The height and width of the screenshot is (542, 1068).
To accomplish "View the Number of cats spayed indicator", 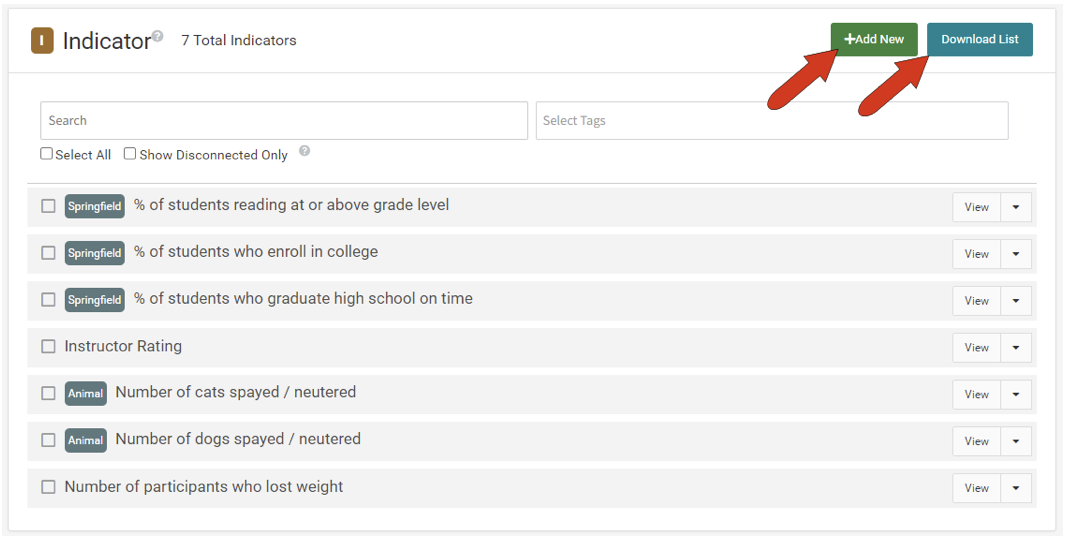I will click(976, 395).
